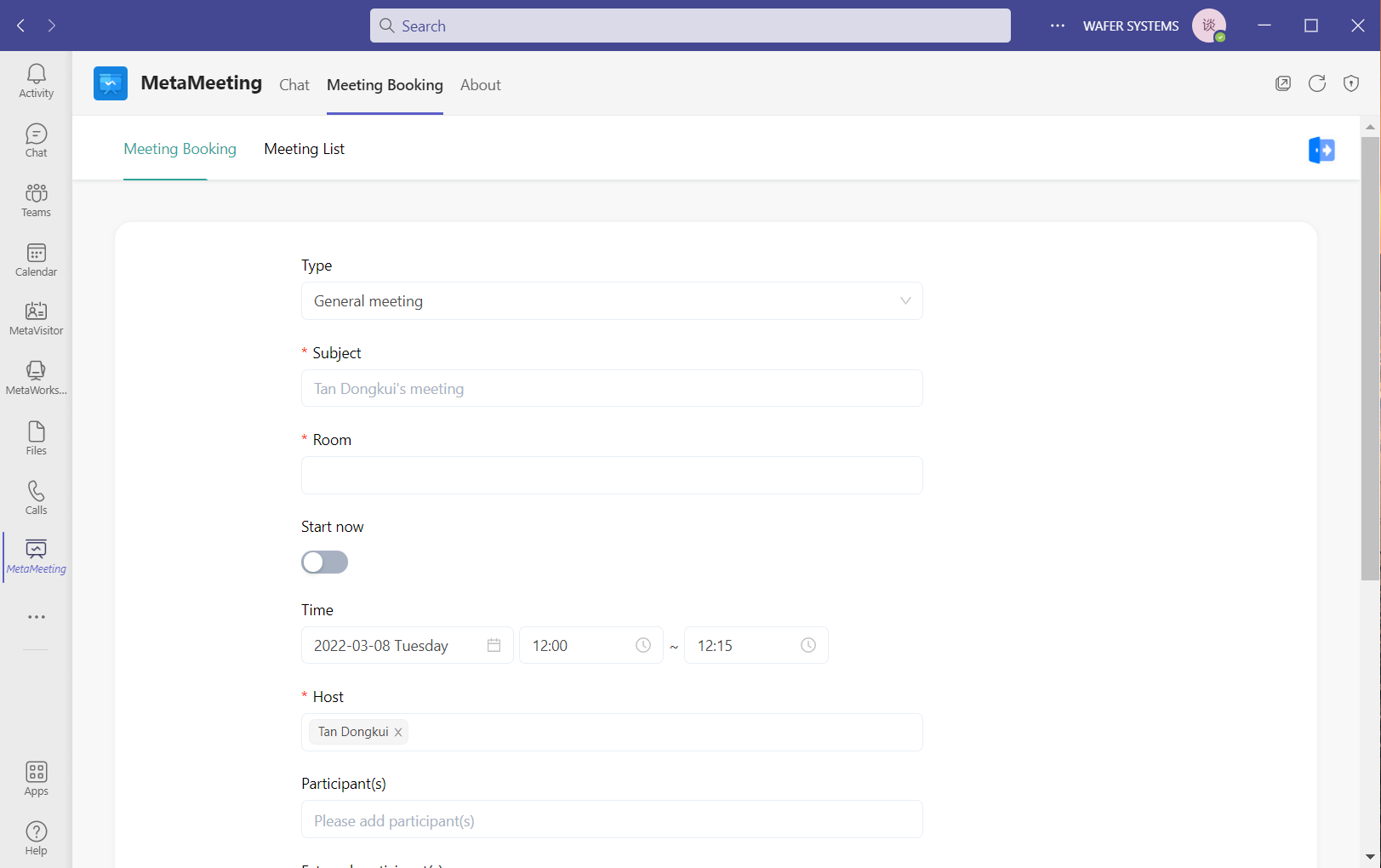Expand the Type dropdown General meeting
Screen dimensions: 1381x868
(612, 301)
